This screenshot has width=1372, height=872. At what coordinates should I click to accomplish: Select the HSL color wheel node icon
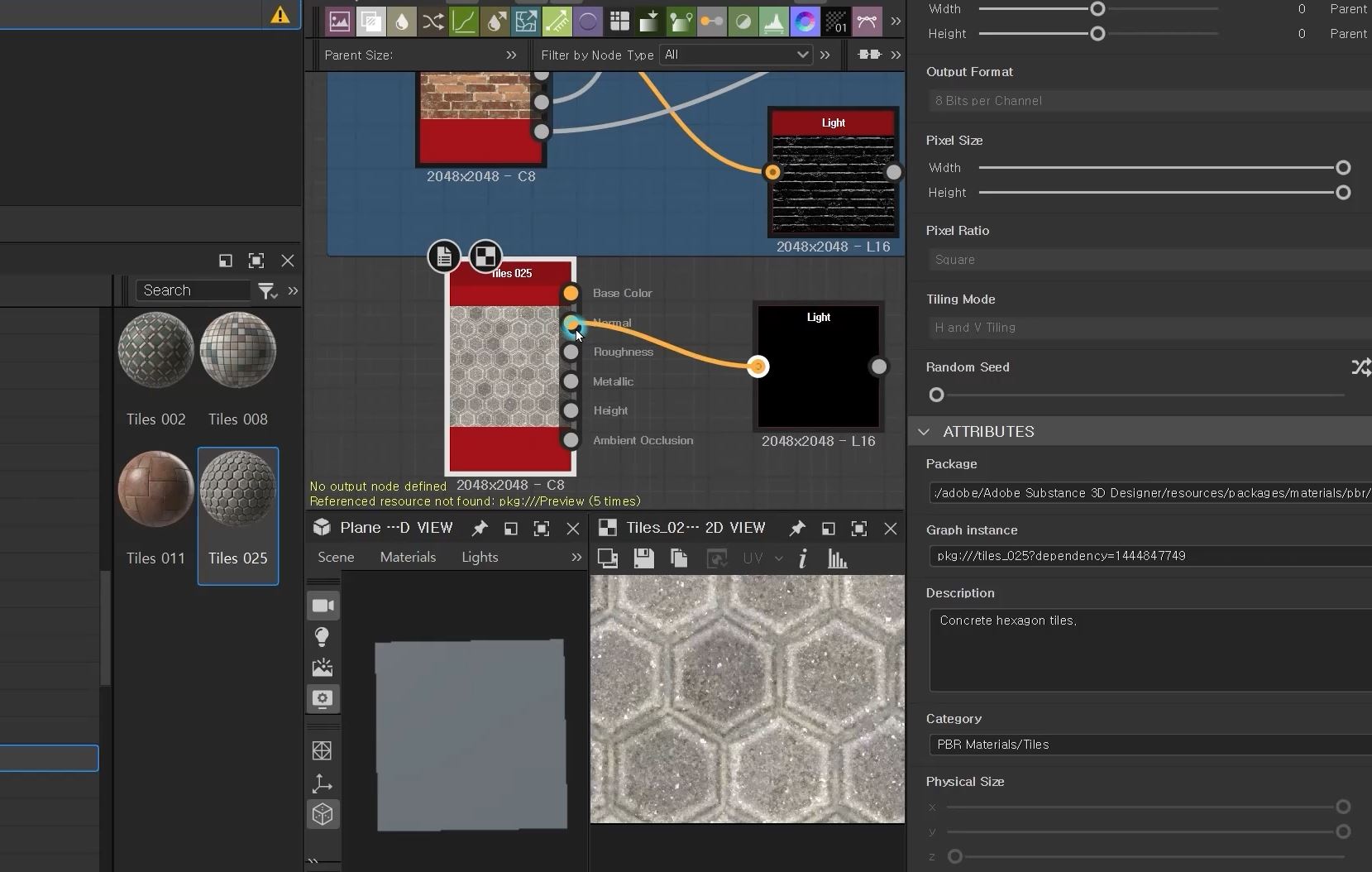point(805,22)
